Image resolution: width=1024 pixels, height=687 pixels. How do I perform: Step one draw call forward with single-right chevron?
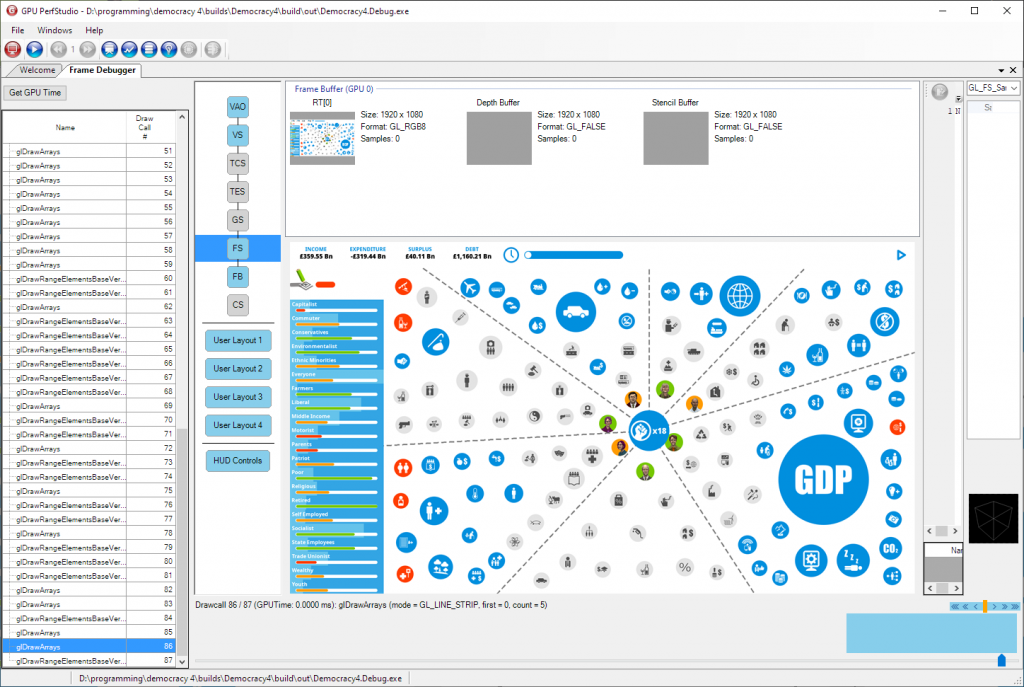[995, 607]
